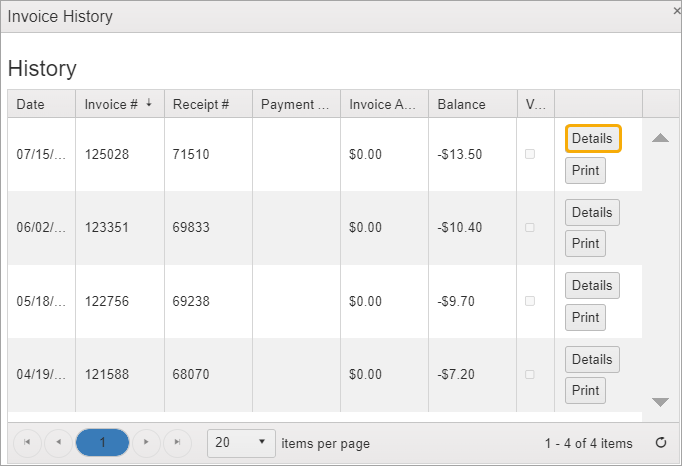Viewport: 682px width, 466px height.
Task: Toggle void checkbox for invoice 121588
Action: [x=530, y=374]
